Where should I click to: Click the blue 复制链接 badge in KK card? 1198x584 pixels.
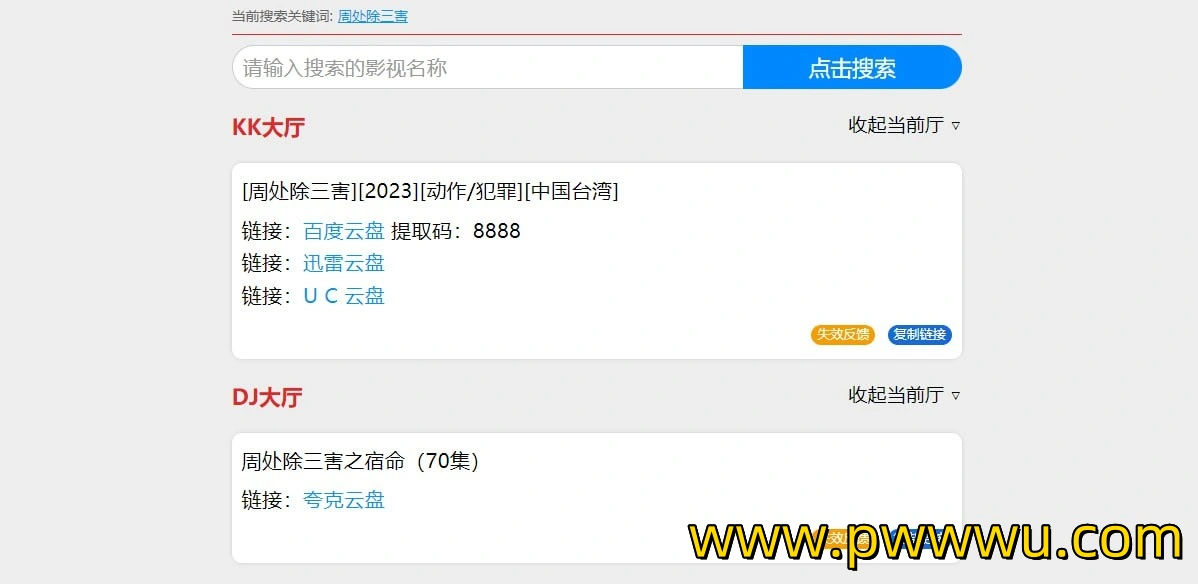pos(920,335)
